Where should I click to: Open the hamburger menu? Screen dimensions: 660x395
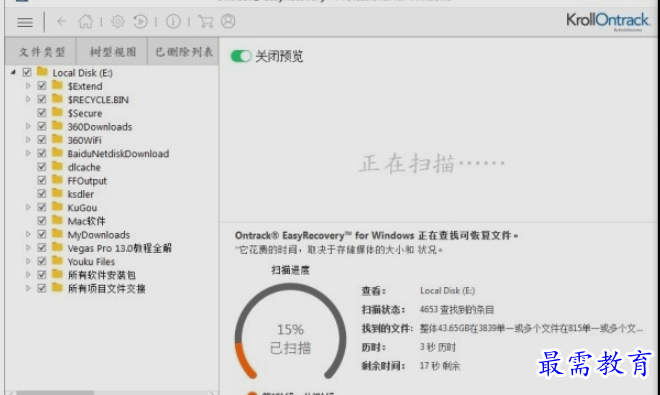click(25, 22)
